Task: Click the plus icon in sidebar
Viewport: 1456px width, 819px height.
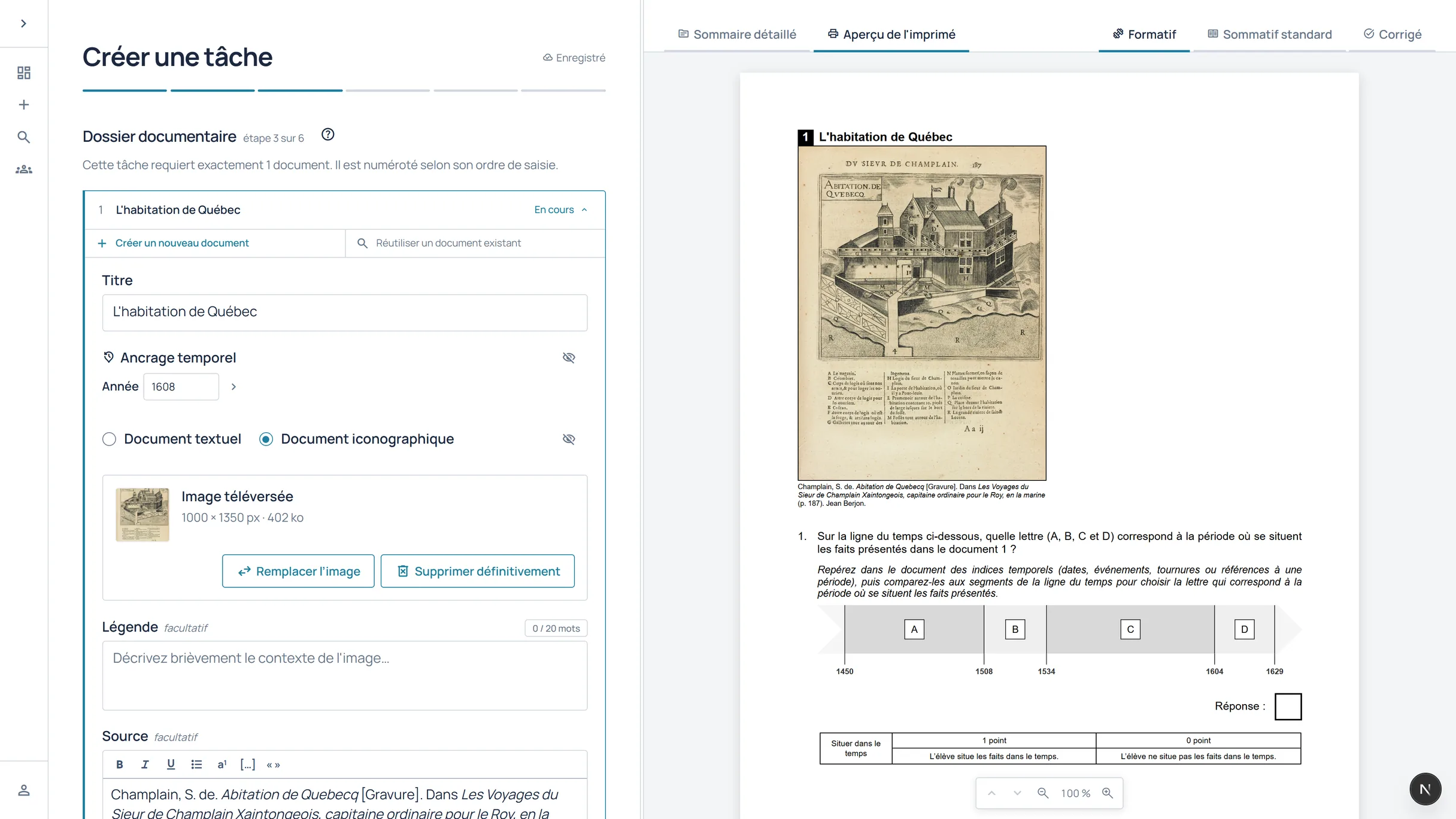Action: pos(23,105)
